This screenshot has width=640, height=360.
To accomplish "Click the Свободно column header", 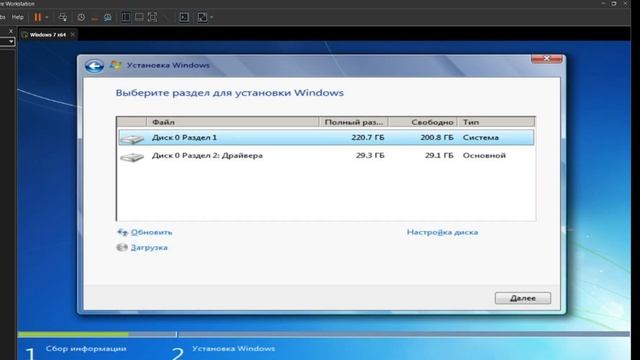I will [x=423, y=122].
